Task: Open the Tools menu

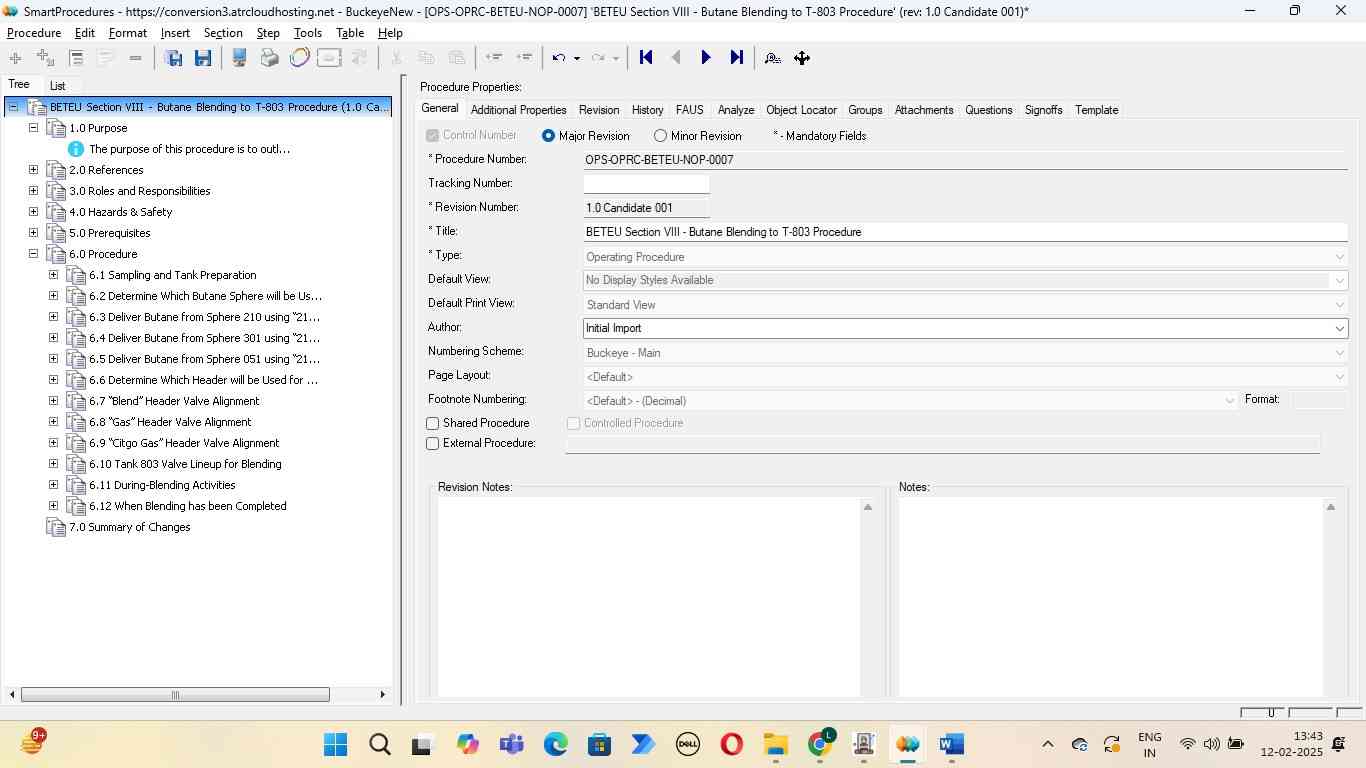Action: pos(308,33)
